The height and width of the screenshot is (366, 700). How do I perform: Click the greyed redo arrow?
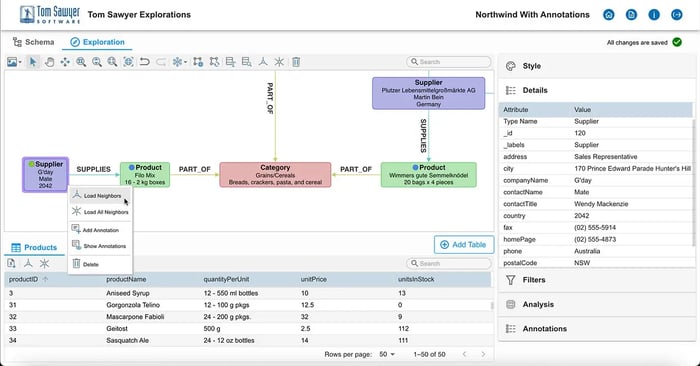click(160, 62)
